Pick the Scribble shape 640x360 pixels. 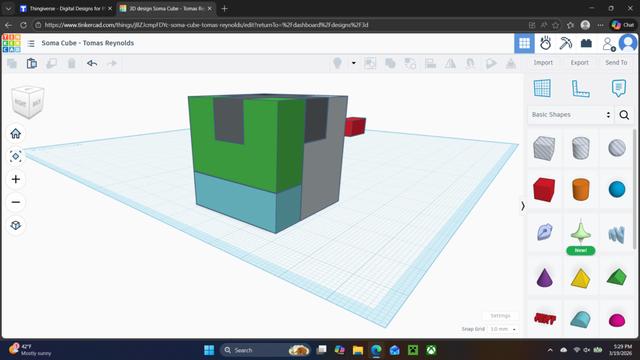click(544, 232)
